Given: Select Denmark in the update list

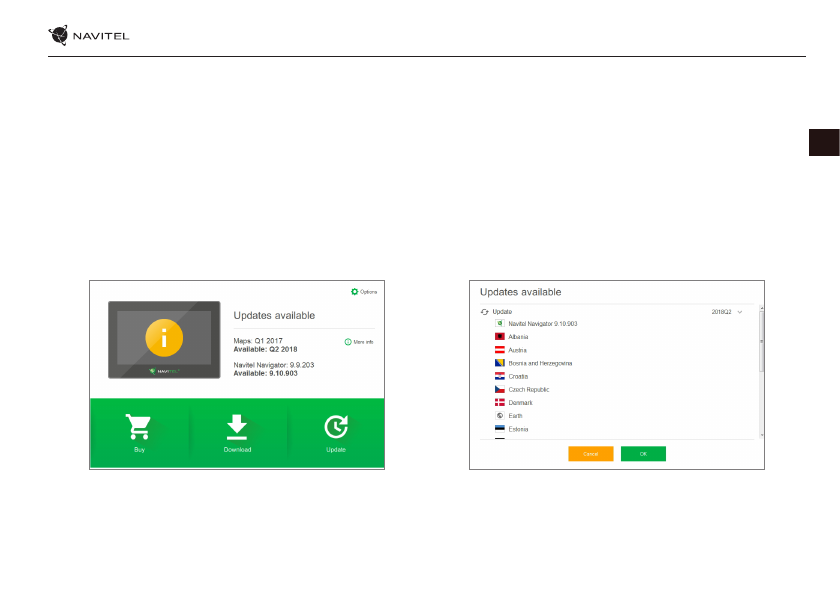Looking at the screenshot, I should point(520,403).
